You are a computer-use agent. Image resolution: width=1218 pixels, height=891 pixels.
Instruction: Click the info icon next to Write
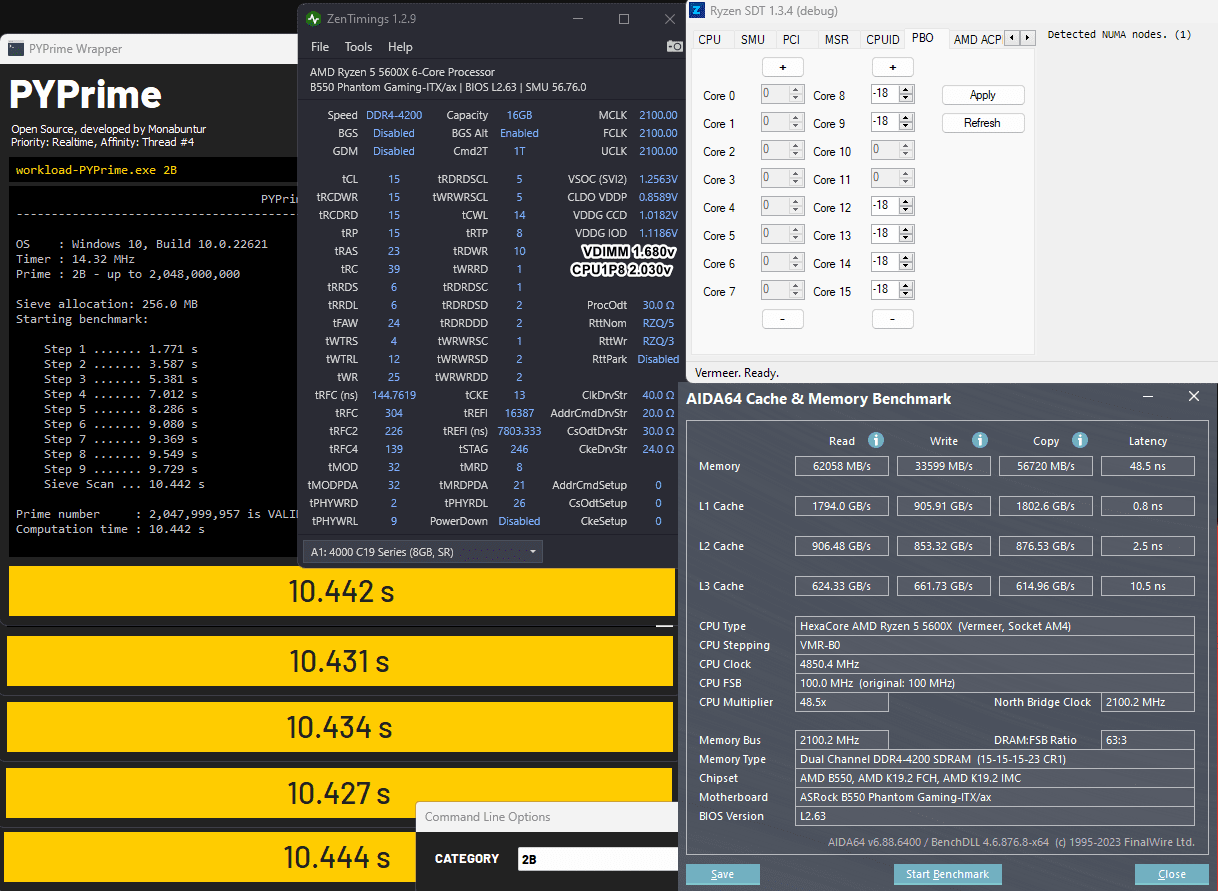980,440
